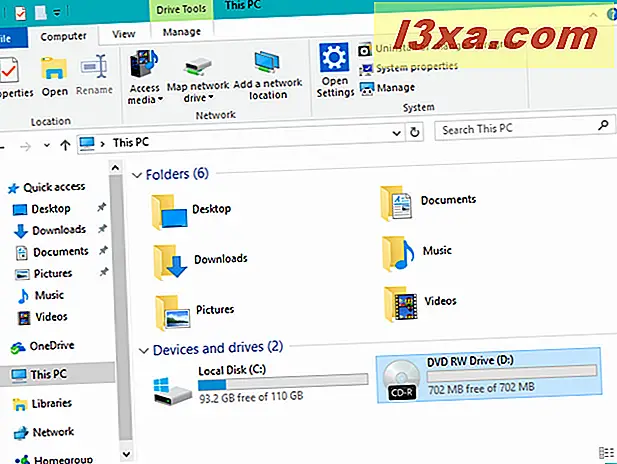Click the Rename ribbon icon
The image size is (617, 464).
click(94, 67)
